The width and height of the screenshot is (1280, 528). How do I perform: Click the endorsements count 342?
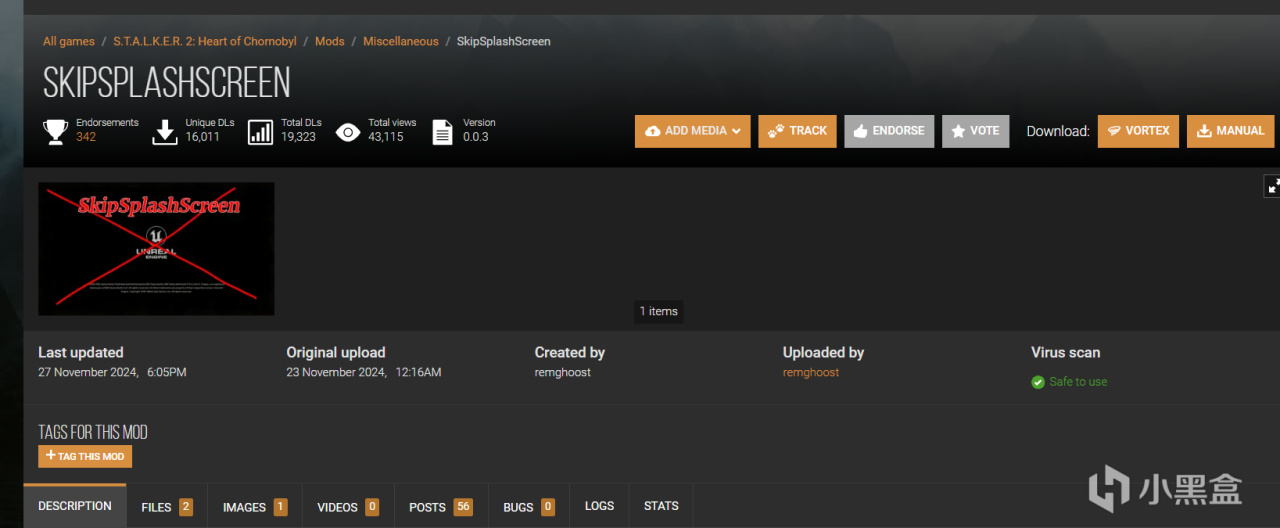86,137
